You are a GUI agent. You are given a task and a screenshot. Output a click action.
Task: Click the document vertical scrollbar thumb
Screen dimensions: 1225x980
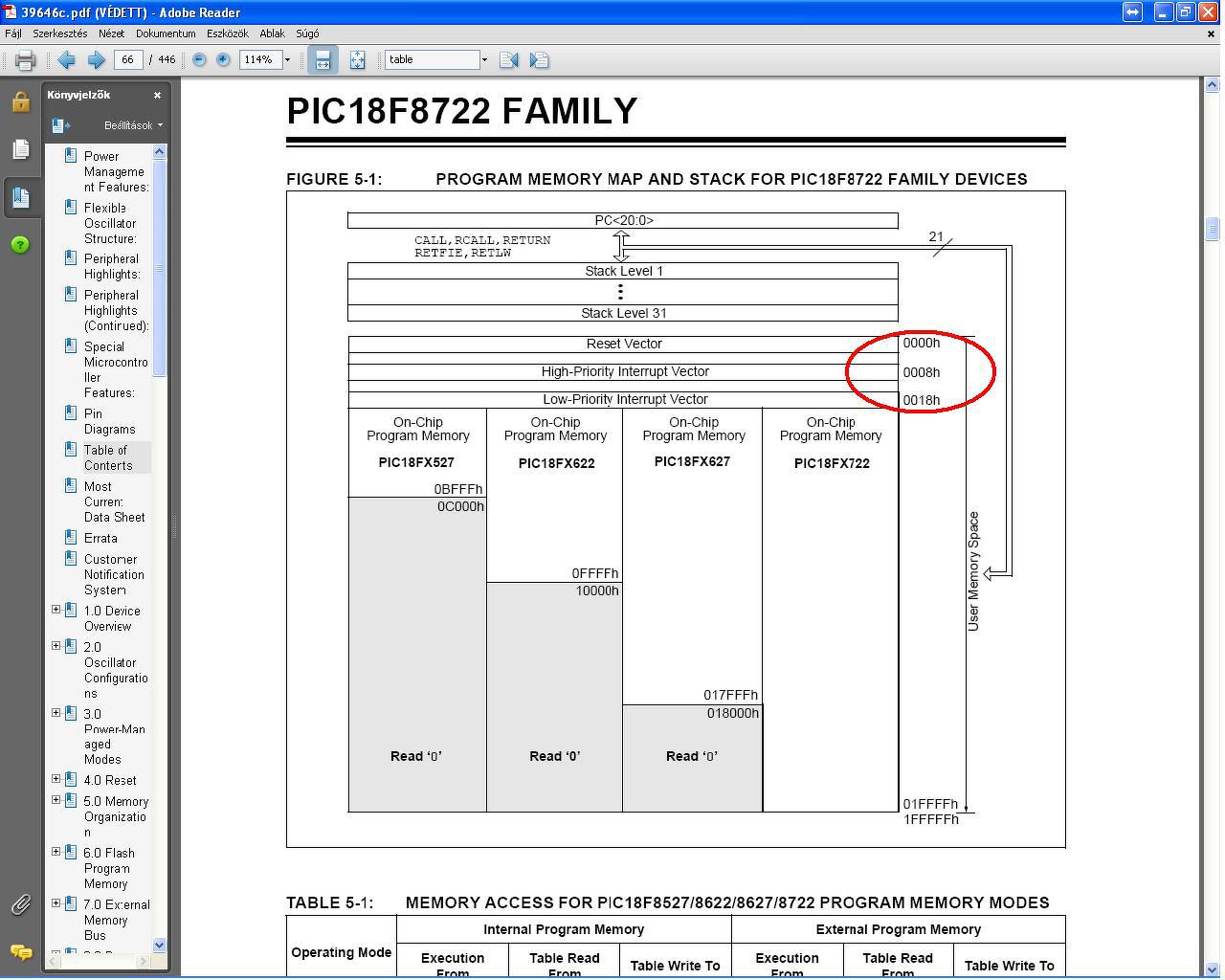pos(1212,230)
